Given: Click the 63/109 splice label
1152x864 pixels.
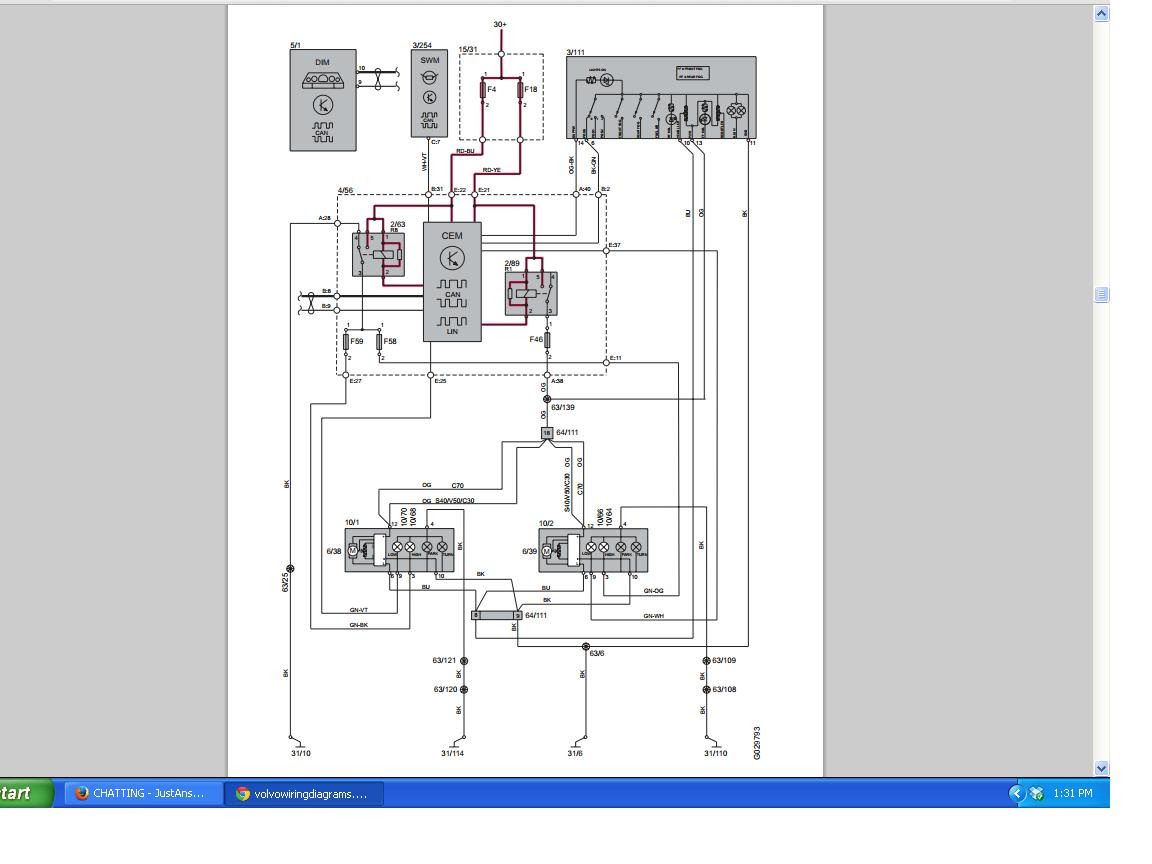Looking at the screenshot, I should click(724, 660).
